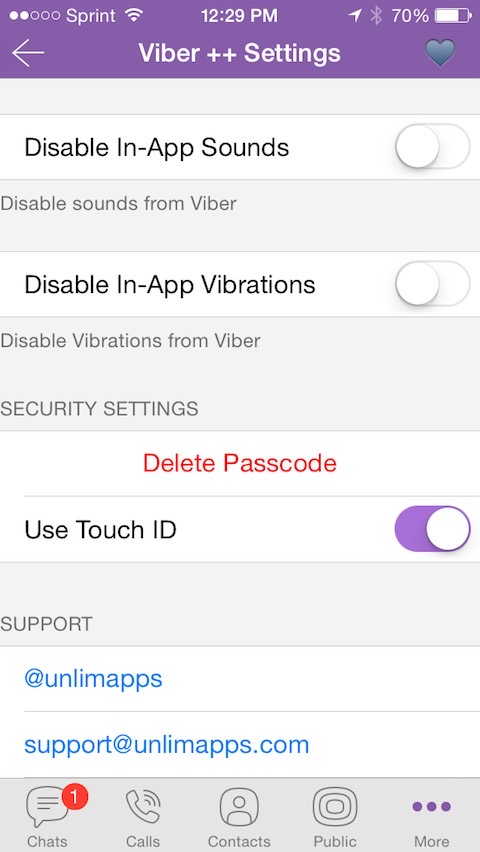Tap Delete Passcode

(240, 463)
